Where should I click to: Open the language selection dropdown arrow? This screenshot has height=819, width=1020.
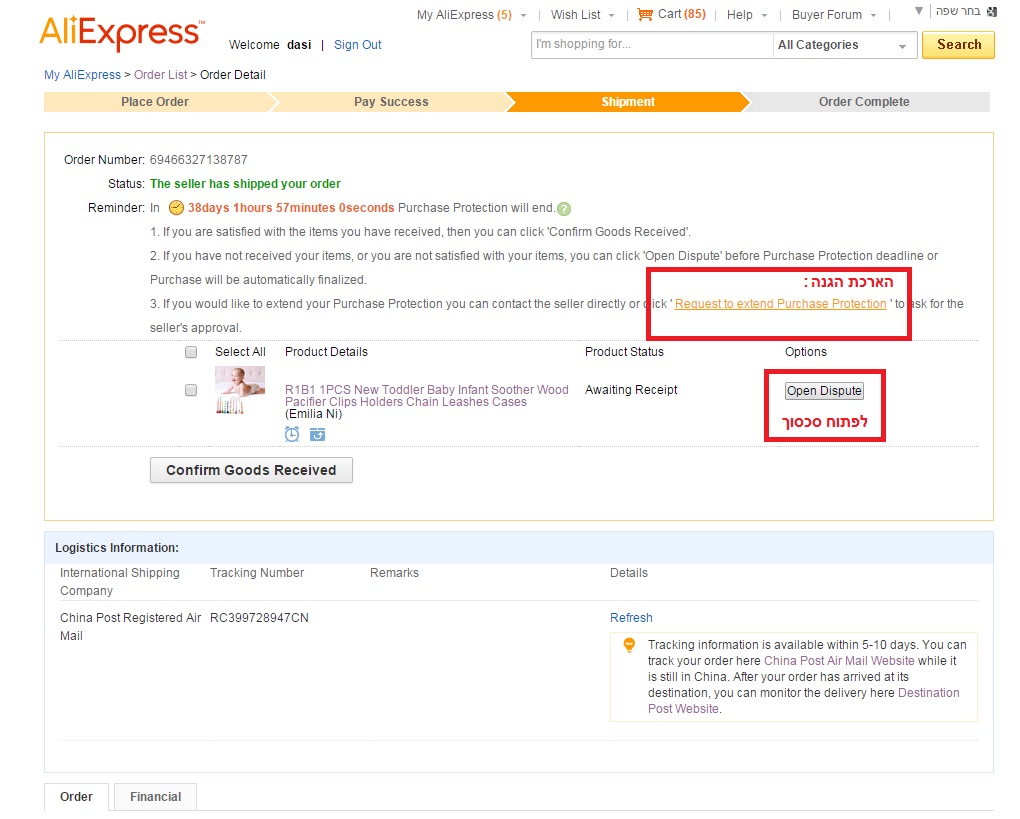(919, 10)
